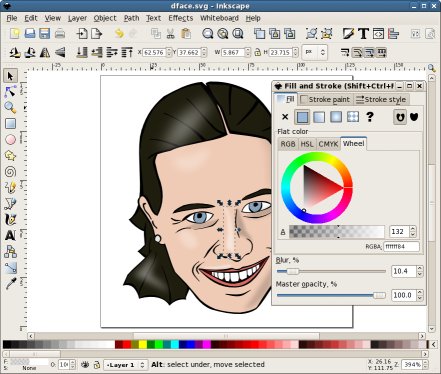Adjust the Blur 10.4 spinner arrows
The height and width of the screenshot is (374, 441).
pos(420,271)
